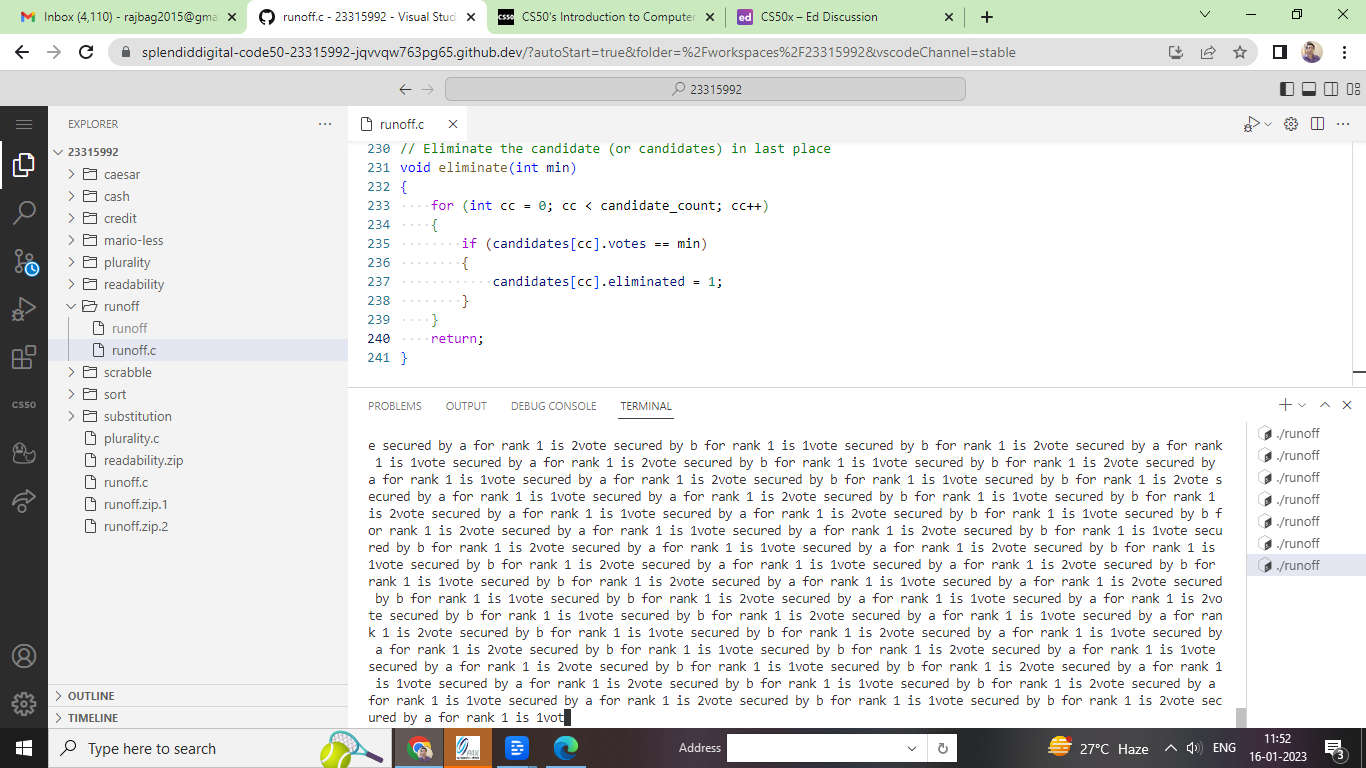This screenshot has width=1366, height=768.
Task: Collapse the 23315992 workspace root
Action: coord(198,152)
